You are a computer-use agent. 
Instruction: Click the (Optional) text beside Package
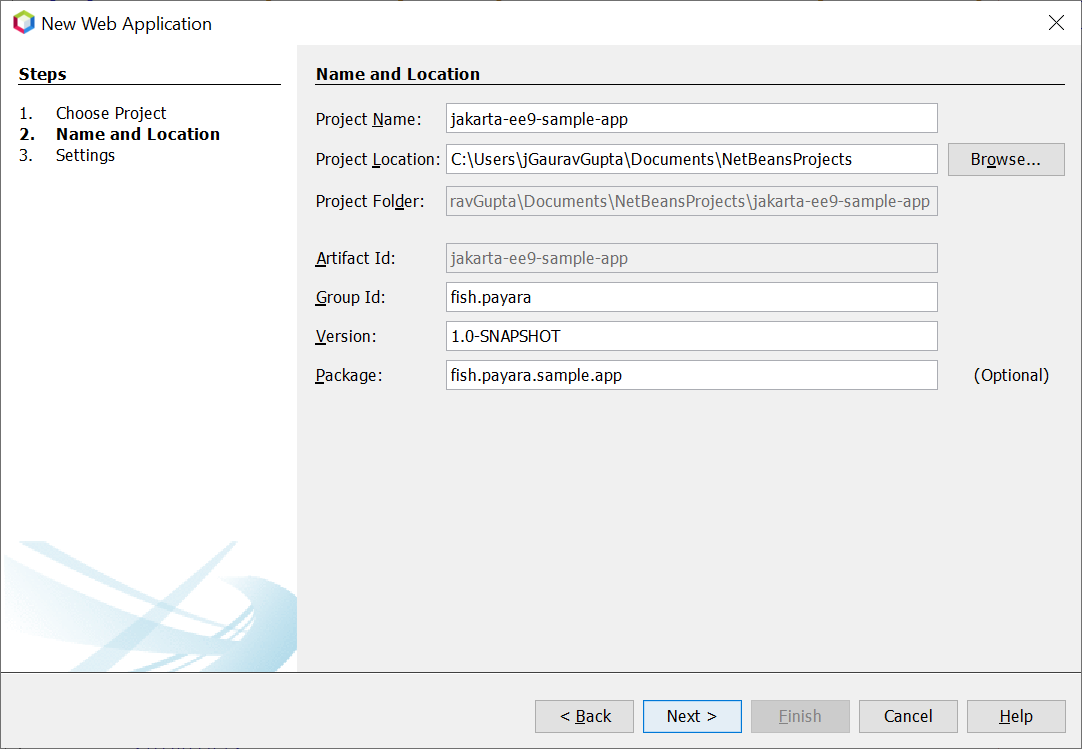click(x=1011, y=375)
